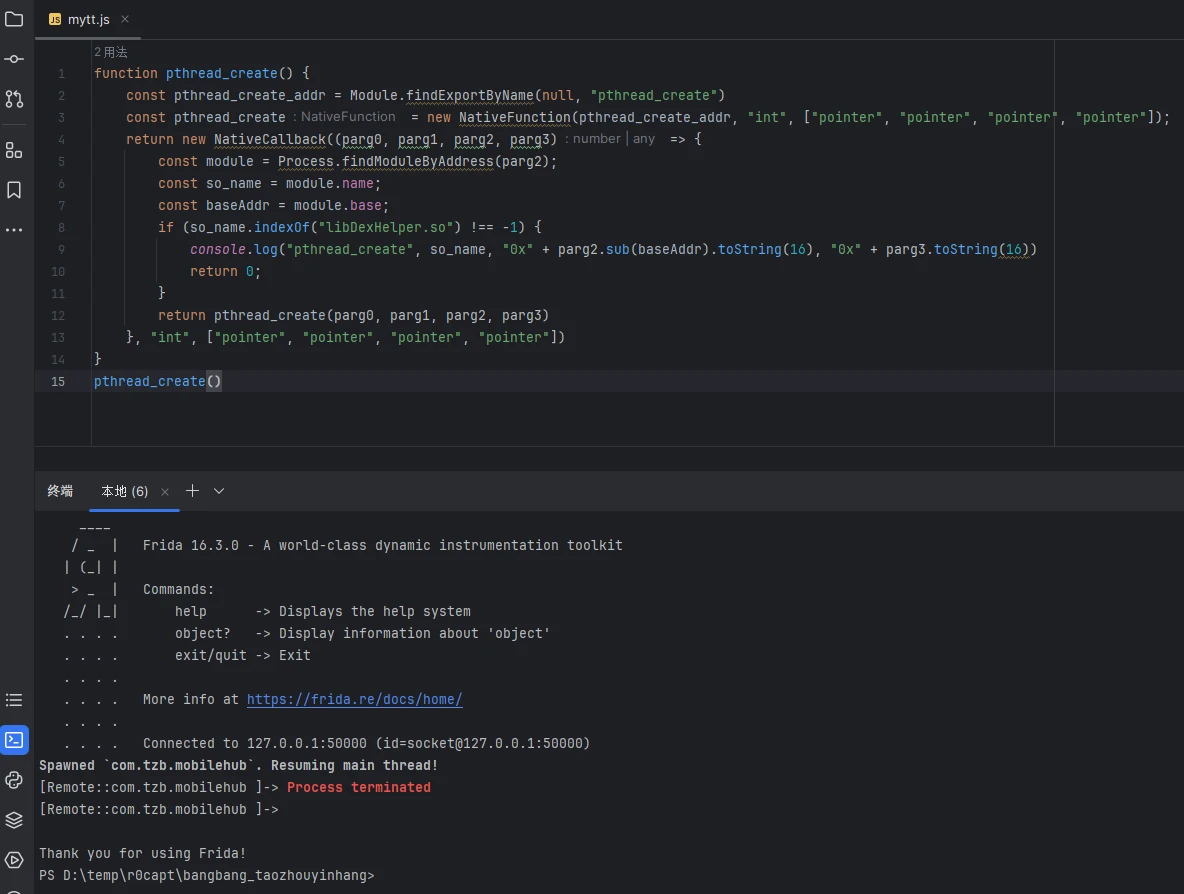Open the Pull Requests tool window
The image size is (1184, 894).
(x=14, y=99)
